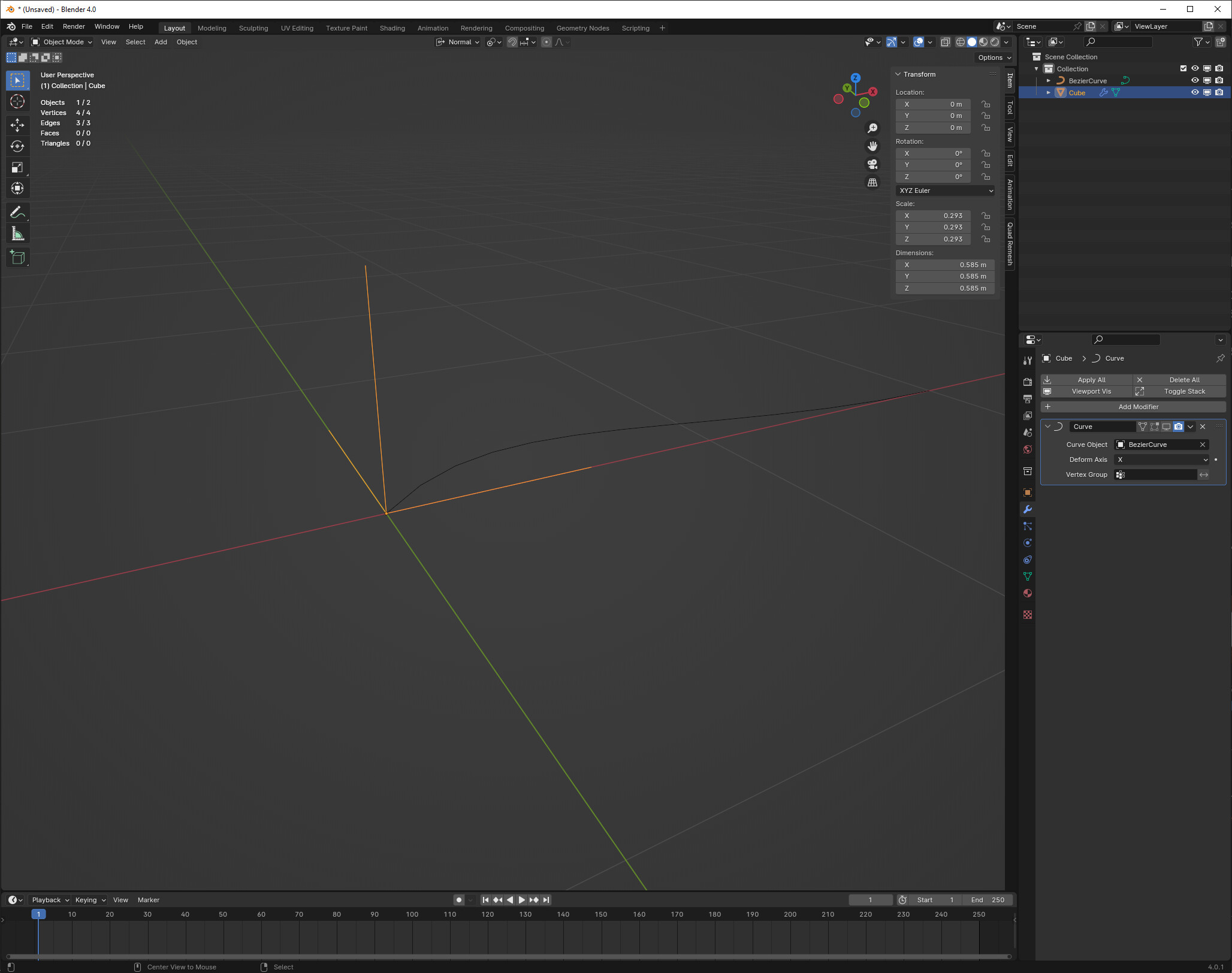The width and height of the screenshot is (1232, 973).
Task: Select the Cursor tool in toolbar
Action: click(x=17, y=101)
